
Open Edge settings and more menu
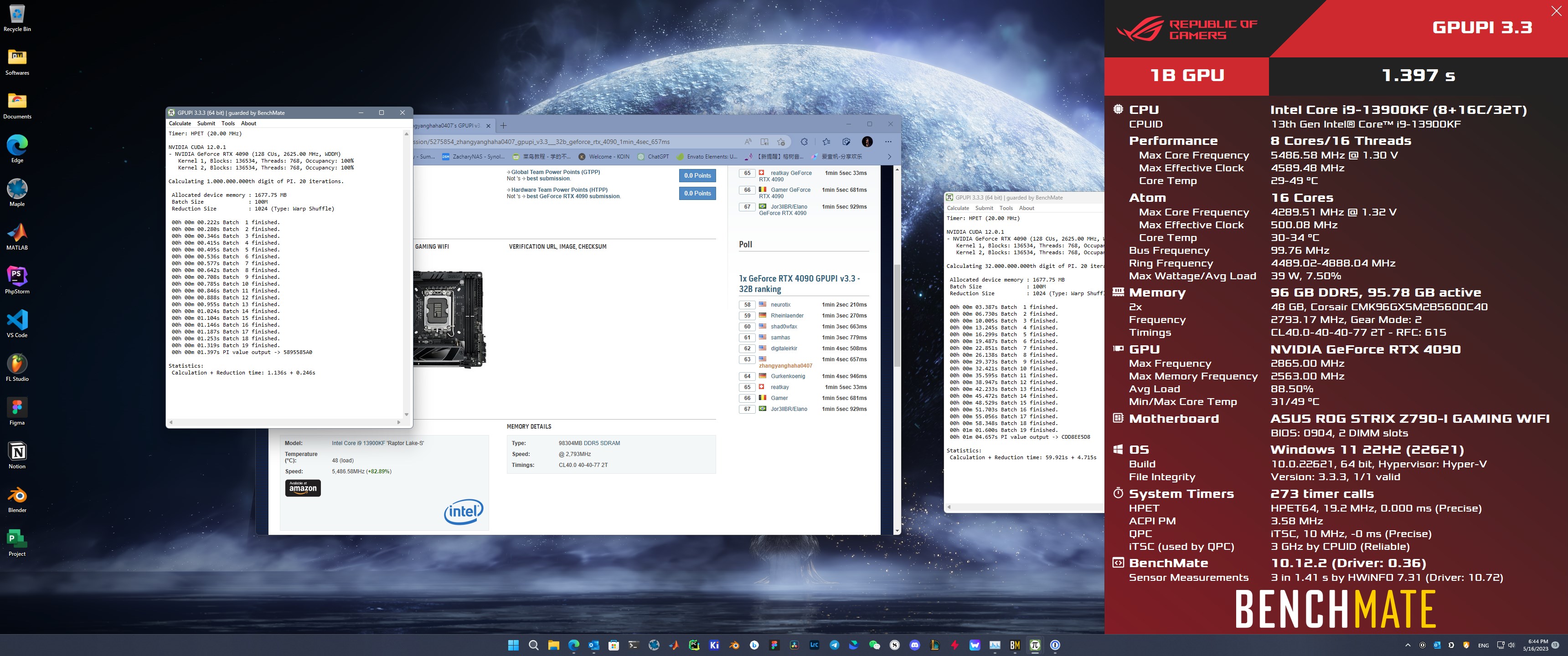click(888, 142)
